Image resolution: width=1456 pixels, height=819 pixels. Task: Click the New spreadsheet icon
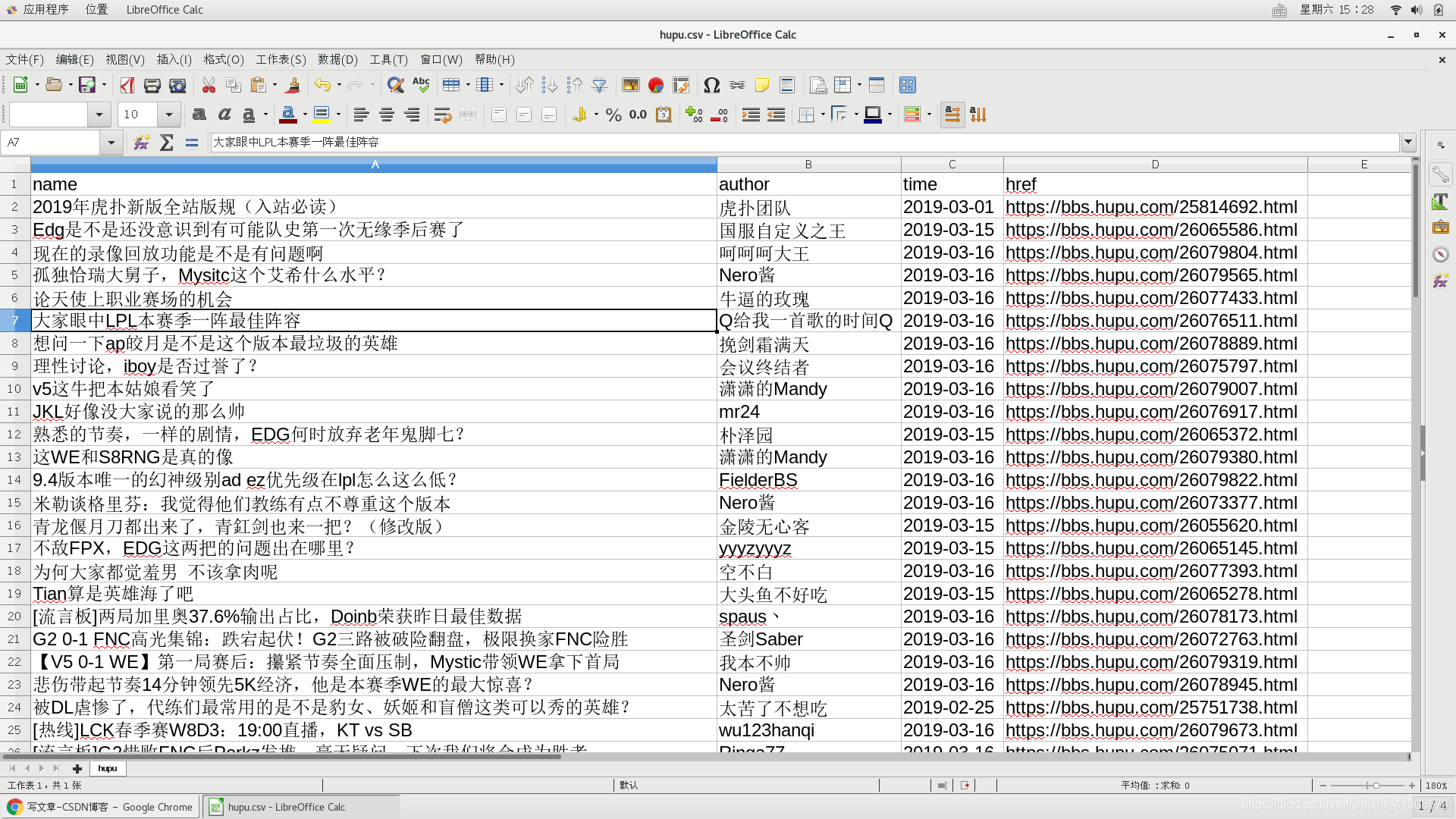coord(20,85)
